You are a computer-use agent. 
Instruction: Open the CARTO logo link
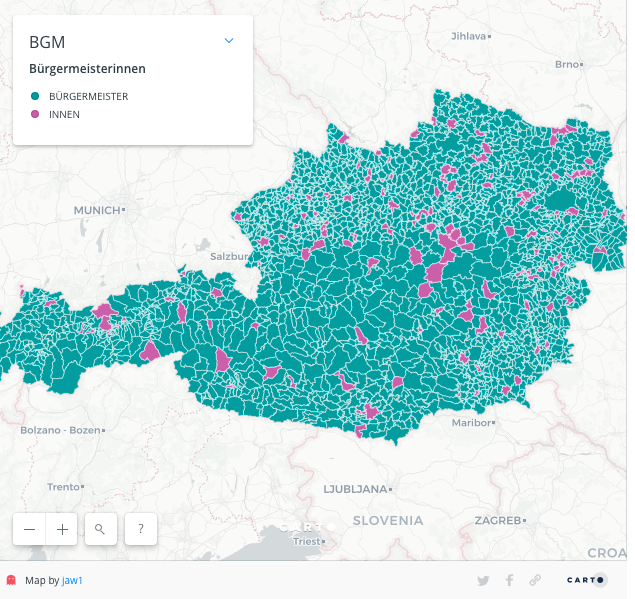pos(585,580)
